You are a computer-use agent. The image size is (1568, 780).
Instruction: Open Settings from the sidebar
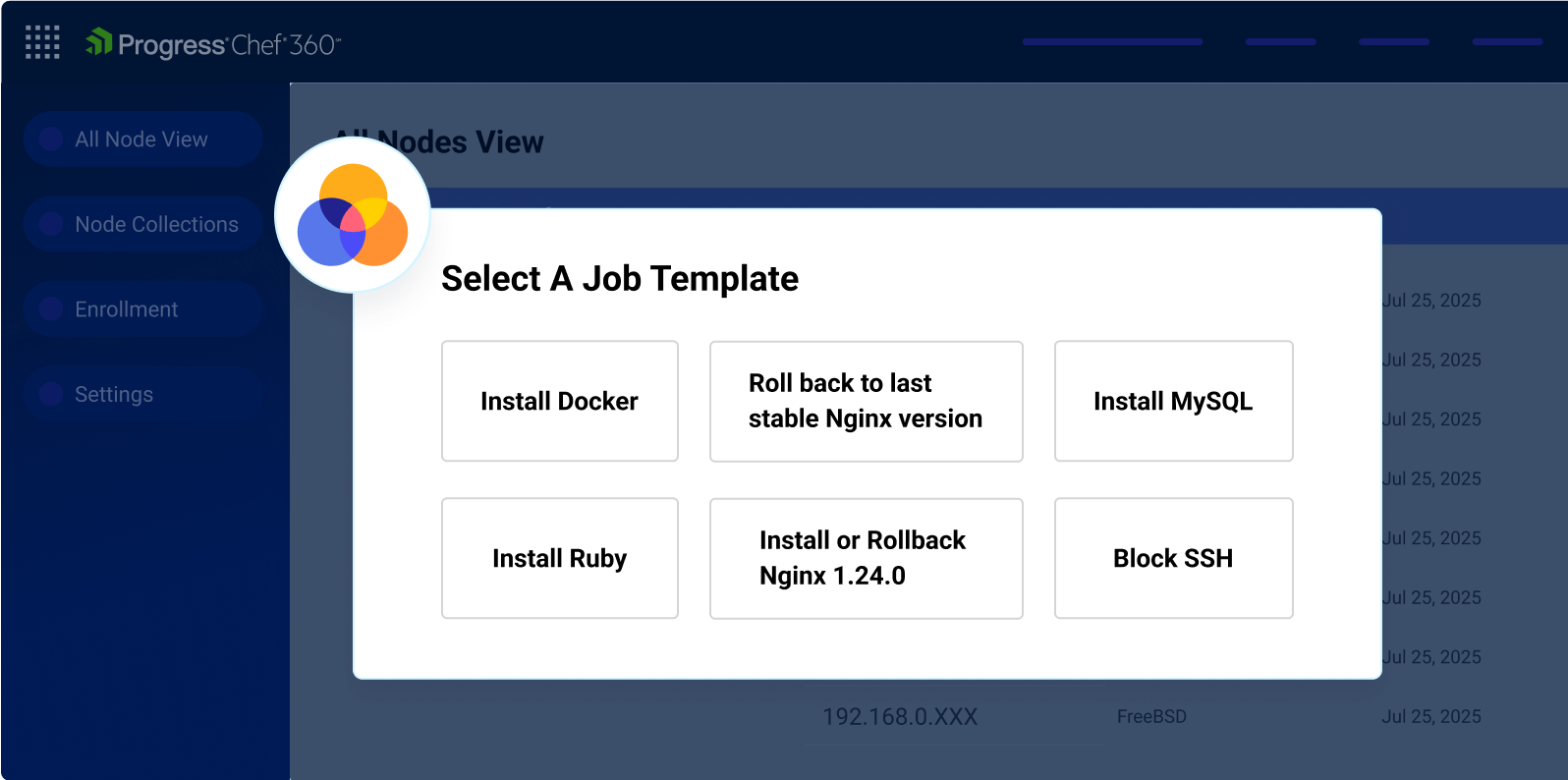tap(114, 394)
